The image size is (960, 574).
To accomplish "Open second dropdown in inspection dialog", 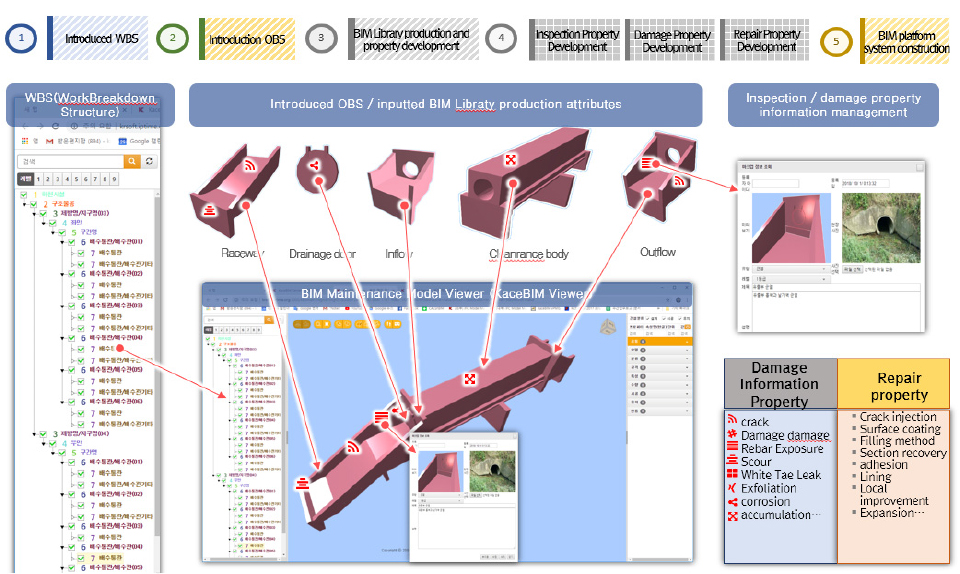I will (790, 278).
